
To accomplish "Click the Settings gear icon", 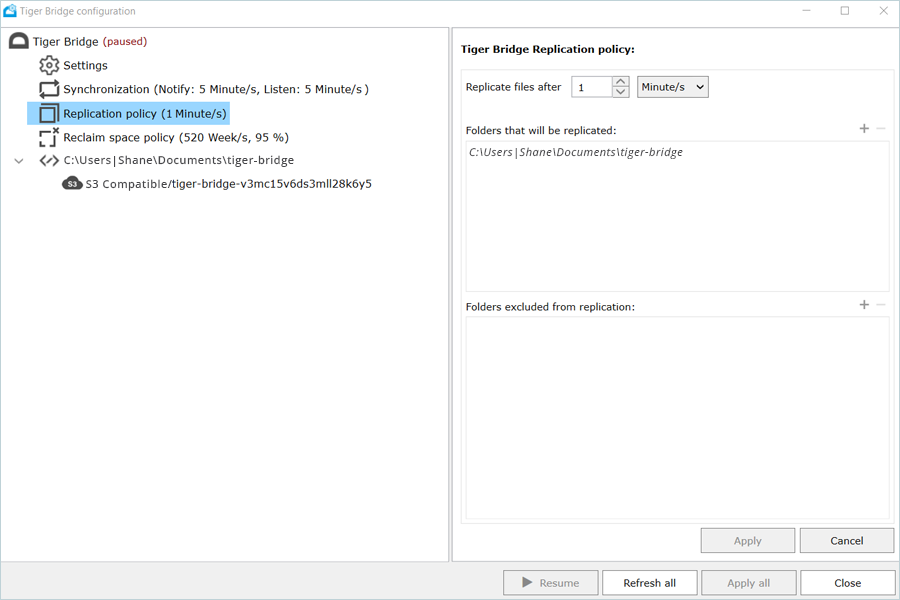I will pyautogui.click(x=49, y=65).
